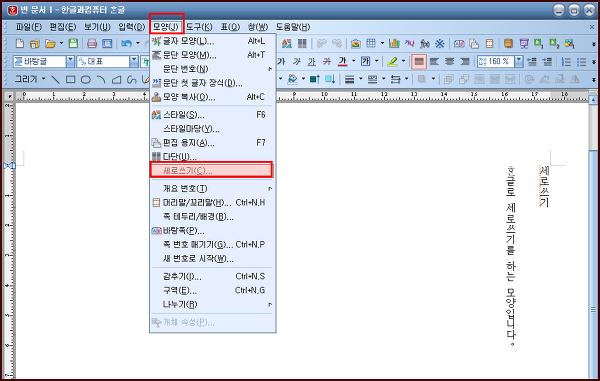Click the Open folder icon
This screenshot has width=600, height=381.
click(50, 44)
